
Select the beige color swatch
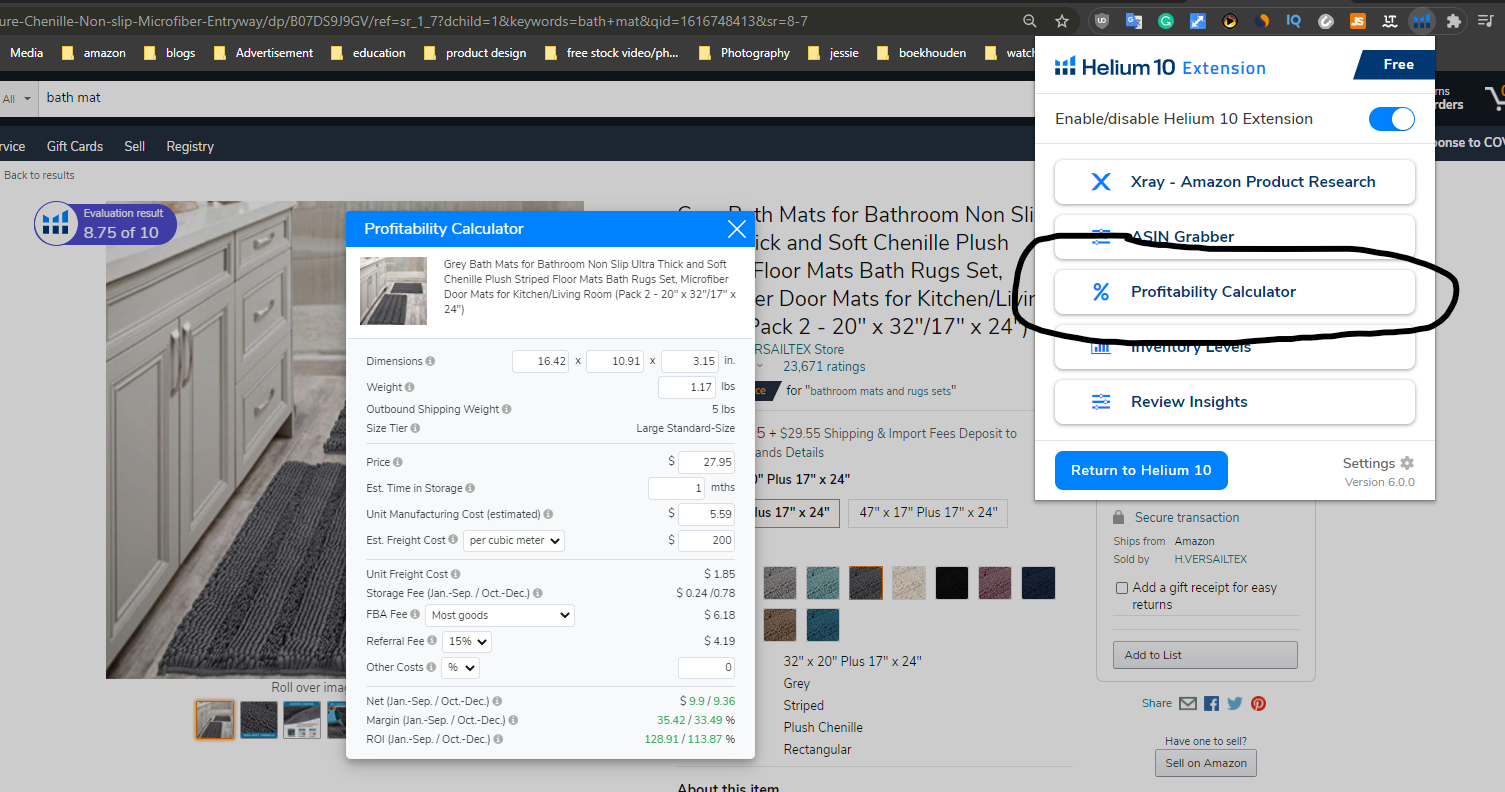[909, 583]
